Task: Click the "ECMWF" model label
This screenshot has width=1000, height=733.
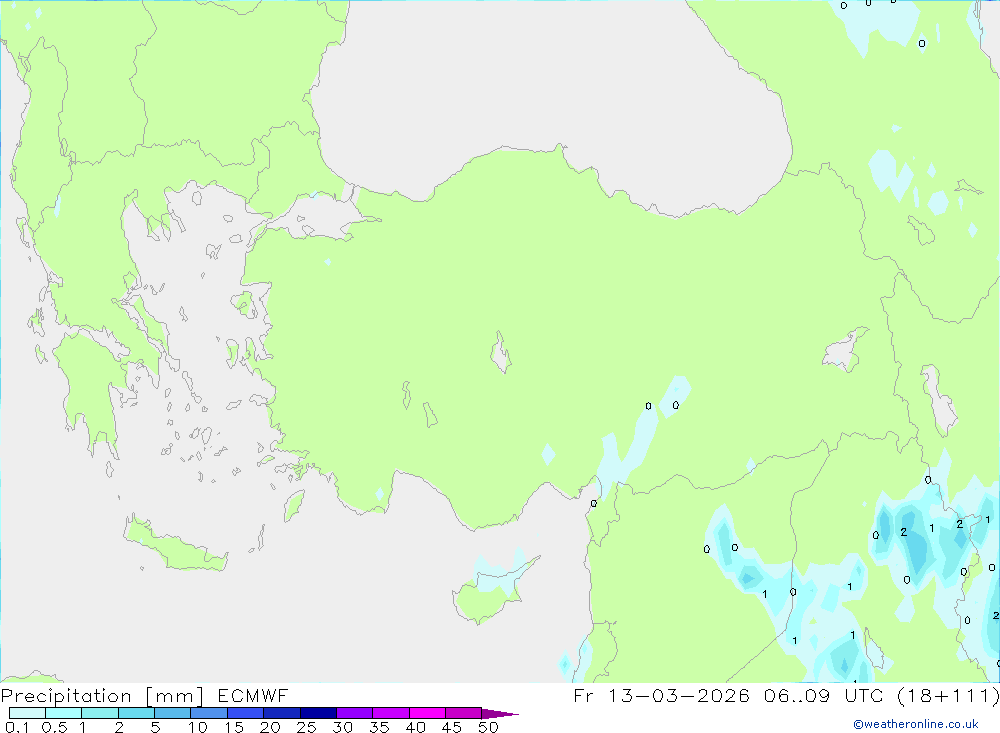Action: point(253,695)
